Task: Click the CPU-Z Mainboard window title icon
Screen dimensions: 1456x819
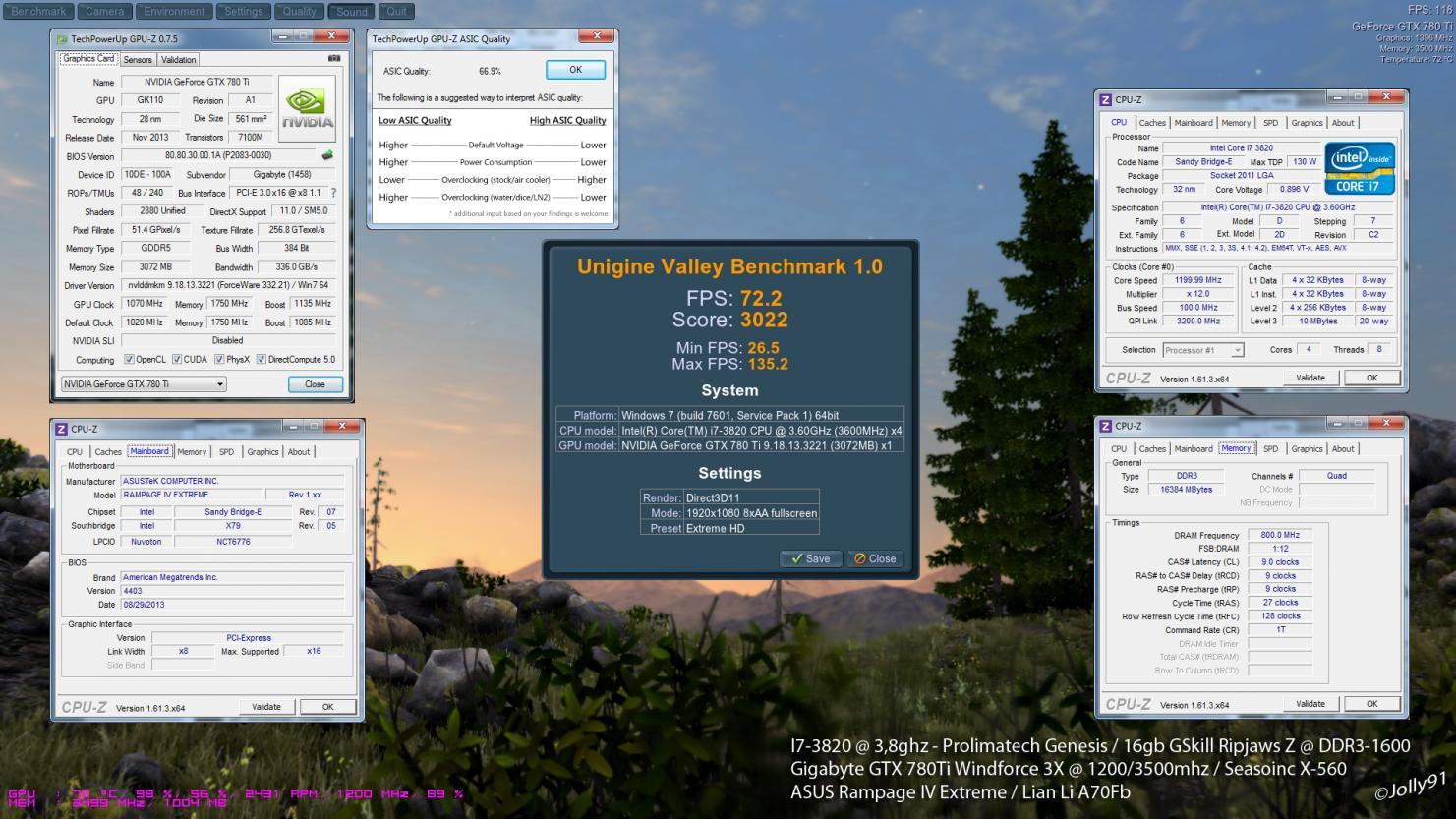Action: click(61, 429)
